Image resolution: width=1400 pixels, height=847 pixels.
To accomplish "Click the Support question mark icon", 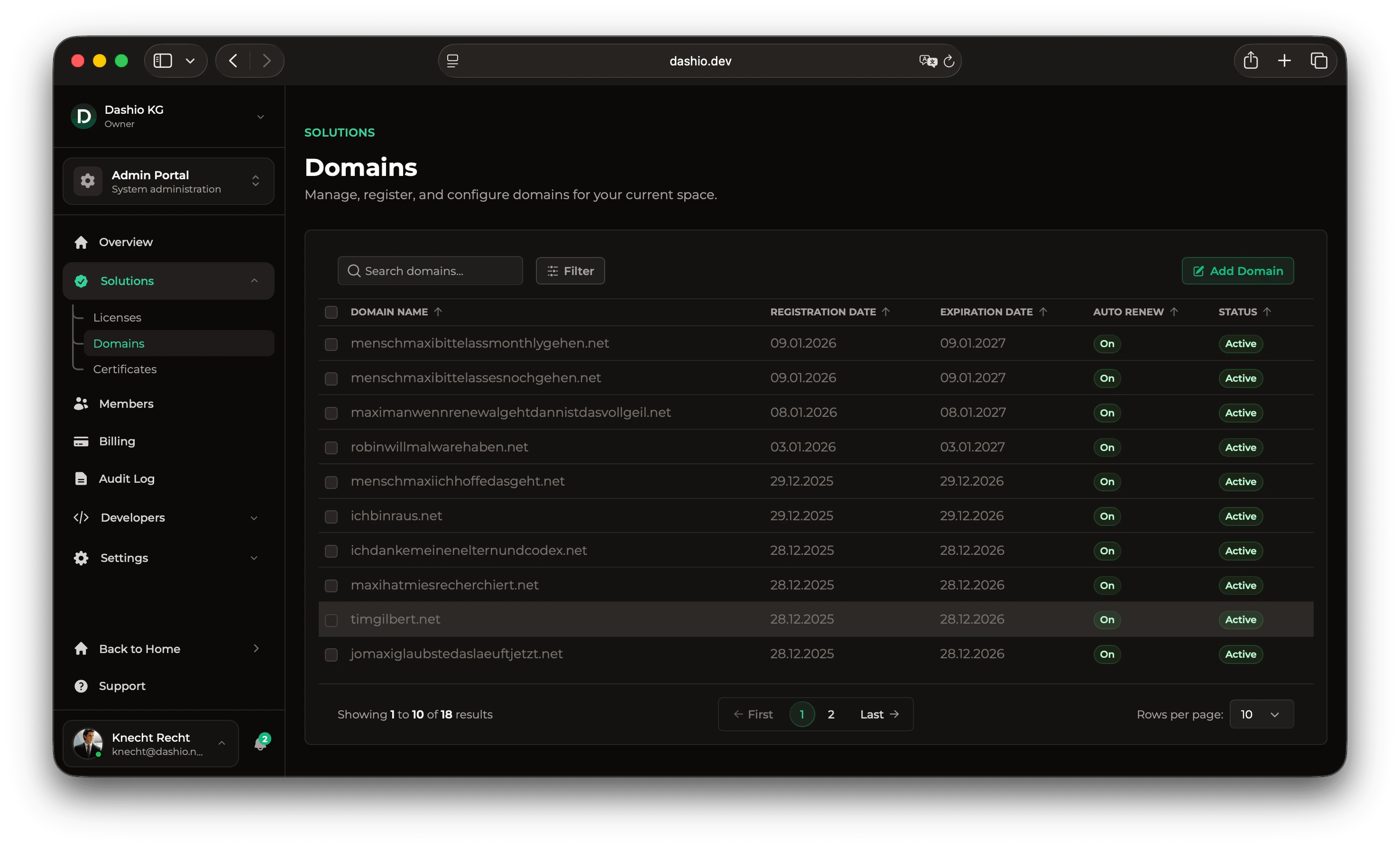I will pyautogui.click(x=81, y=686).
